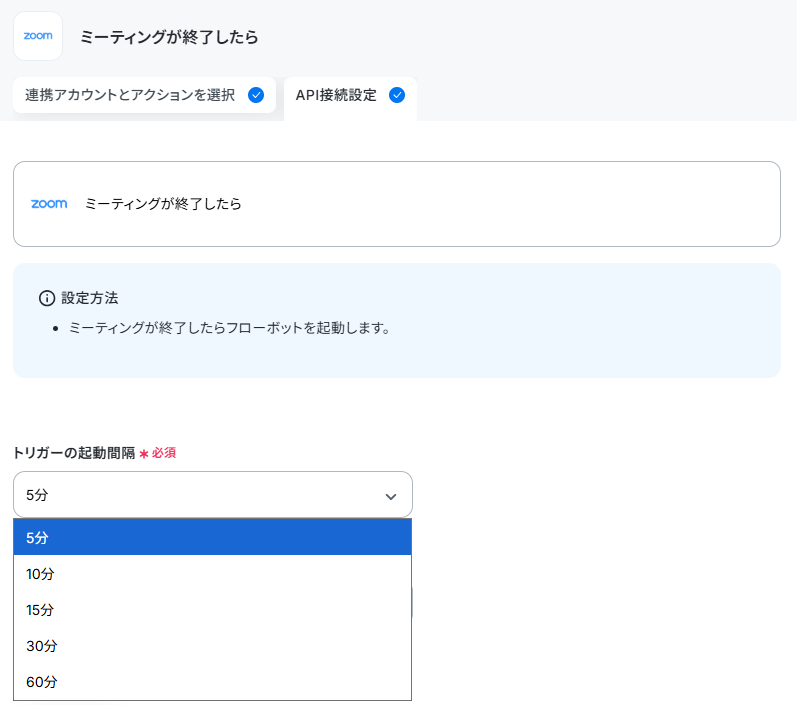Switch to the API接続設定 tab
This screenshot has width=797, height=705.
350,98
